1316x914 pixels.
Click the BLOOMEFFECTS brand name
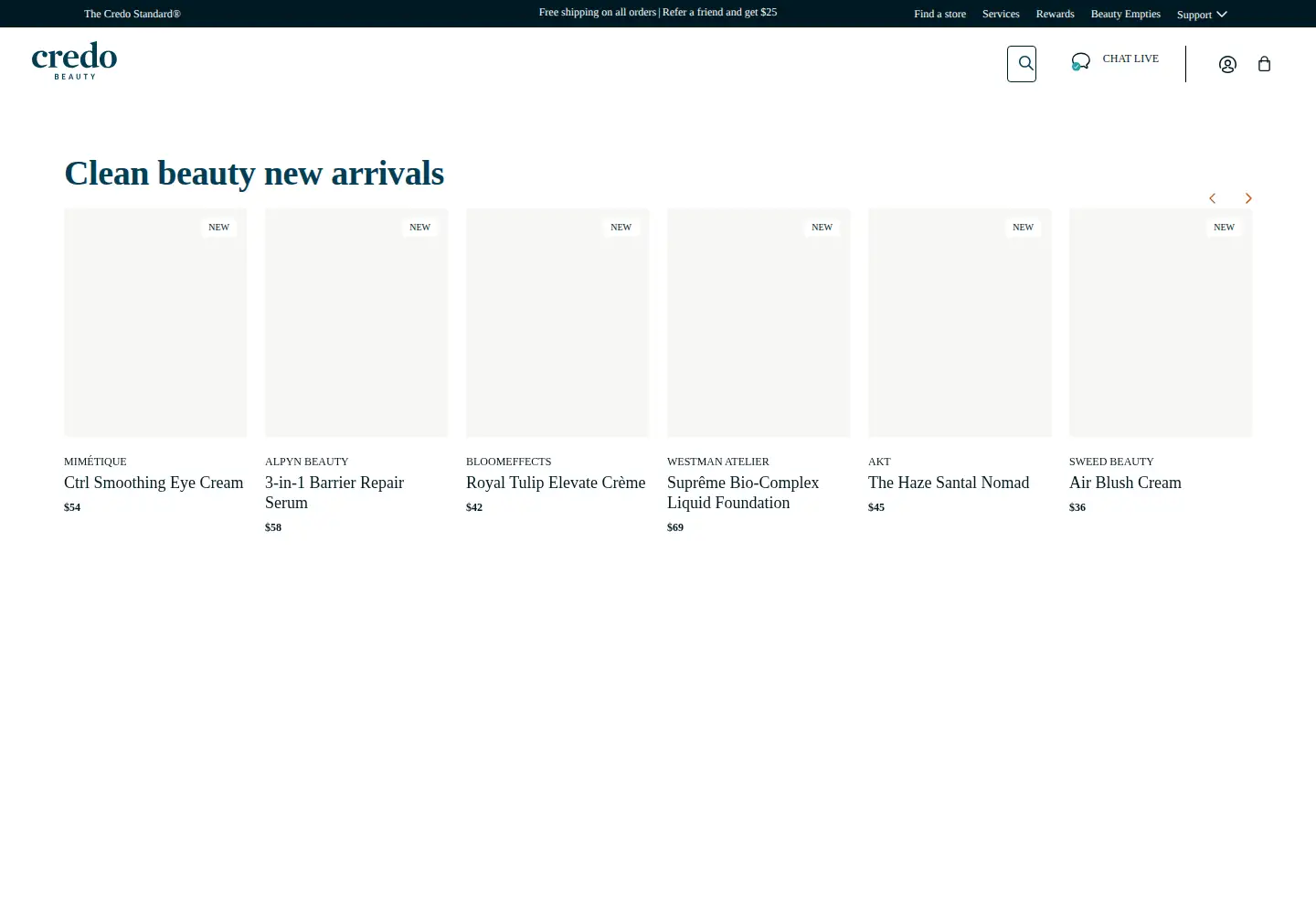pos(508,462)
